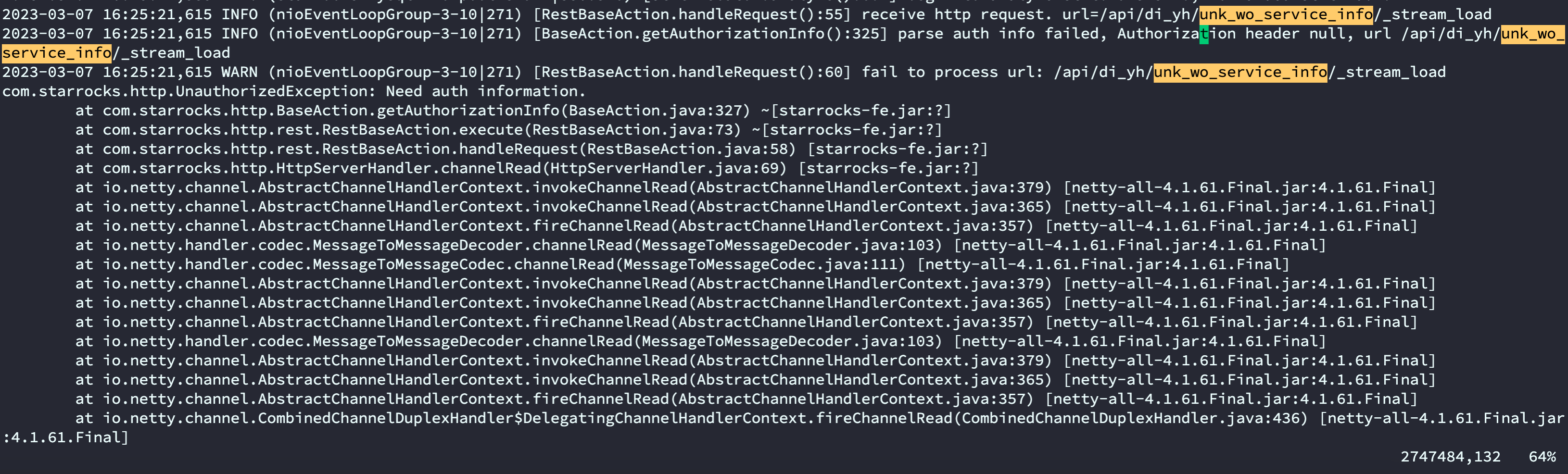1568x474 pixels.
Task: Click the green cursor block in "Authorization"
Action: point(1203,34)
